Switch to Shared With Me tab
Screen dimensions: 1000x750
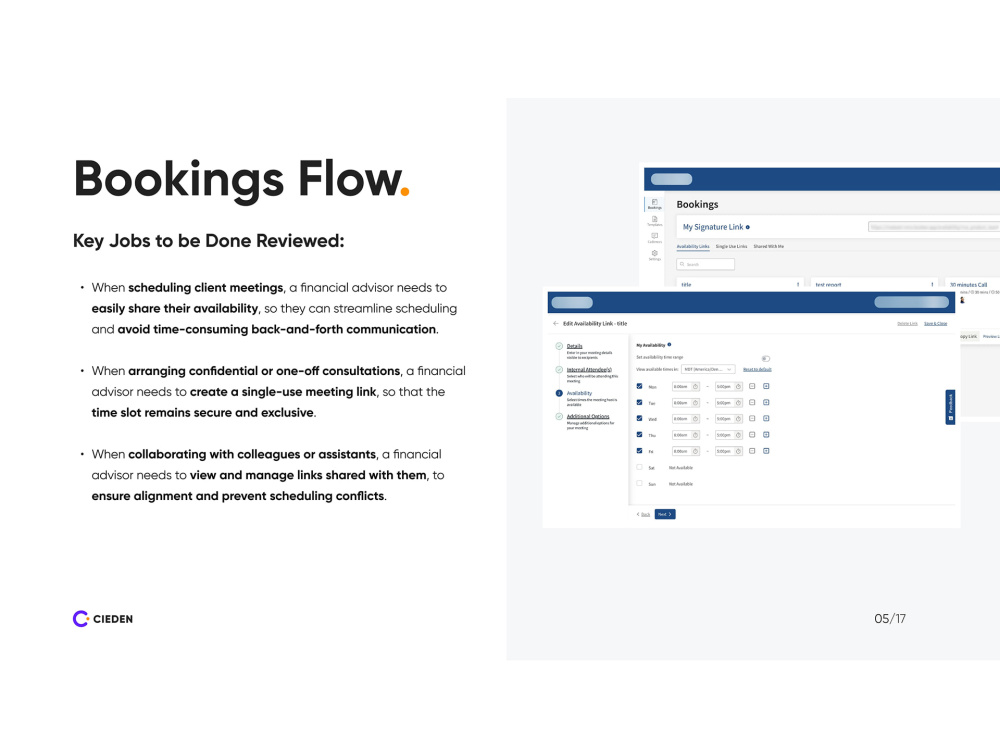[x=768, y=246]
